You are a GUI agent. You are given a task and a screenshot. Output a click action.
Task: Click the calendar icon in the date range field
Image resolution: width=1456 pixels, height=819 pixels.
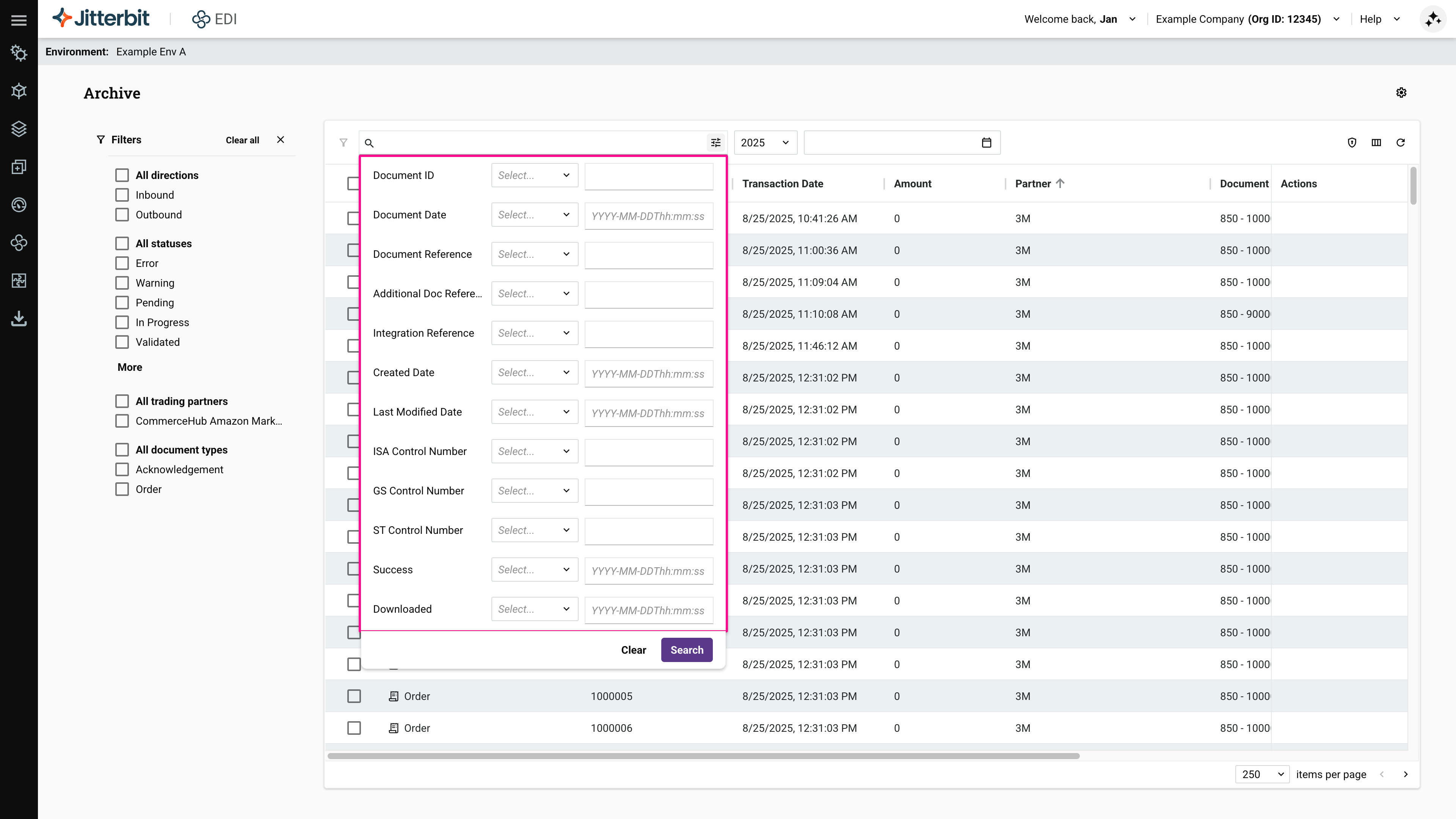(986, 143)
